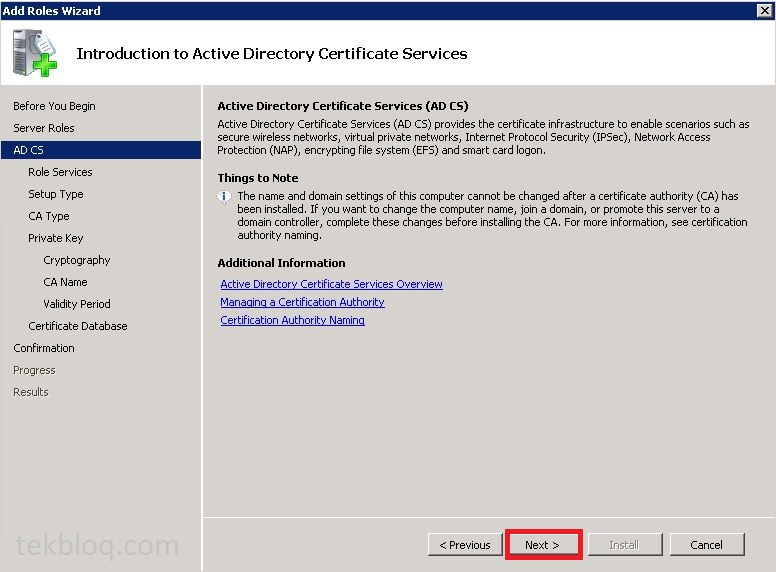Click the server role wizard icon
This screenshot has height=572, width=776.
click(35, 53)
